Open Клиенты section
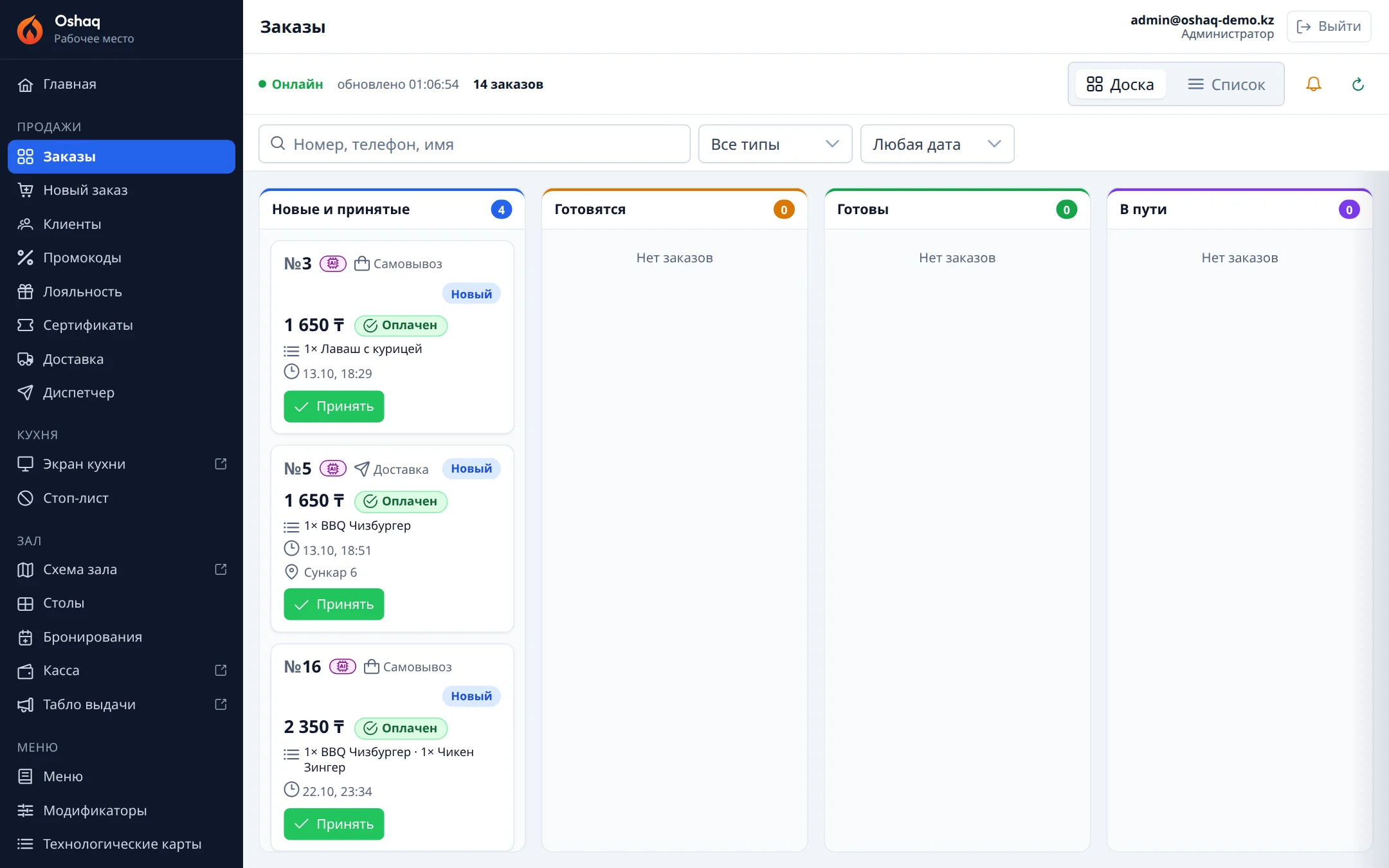The image size is (1389, 868). click(122, 224)
